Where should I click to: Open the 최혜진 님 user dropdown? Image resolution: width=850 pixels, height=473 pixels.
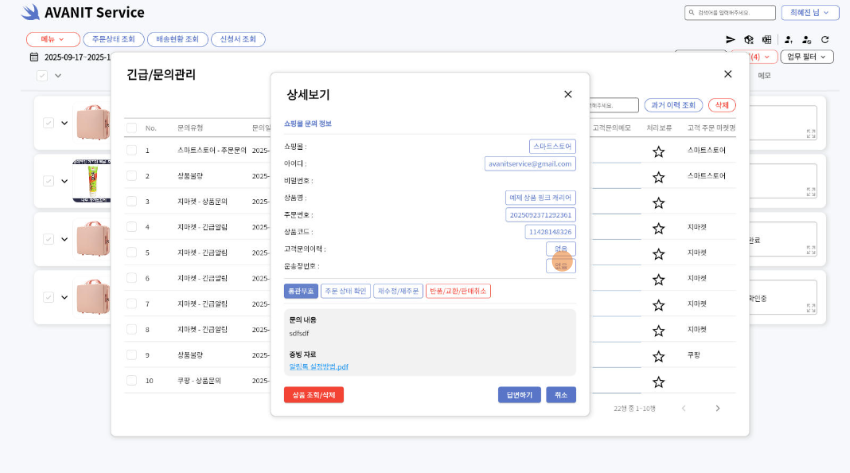click(808, 13)
